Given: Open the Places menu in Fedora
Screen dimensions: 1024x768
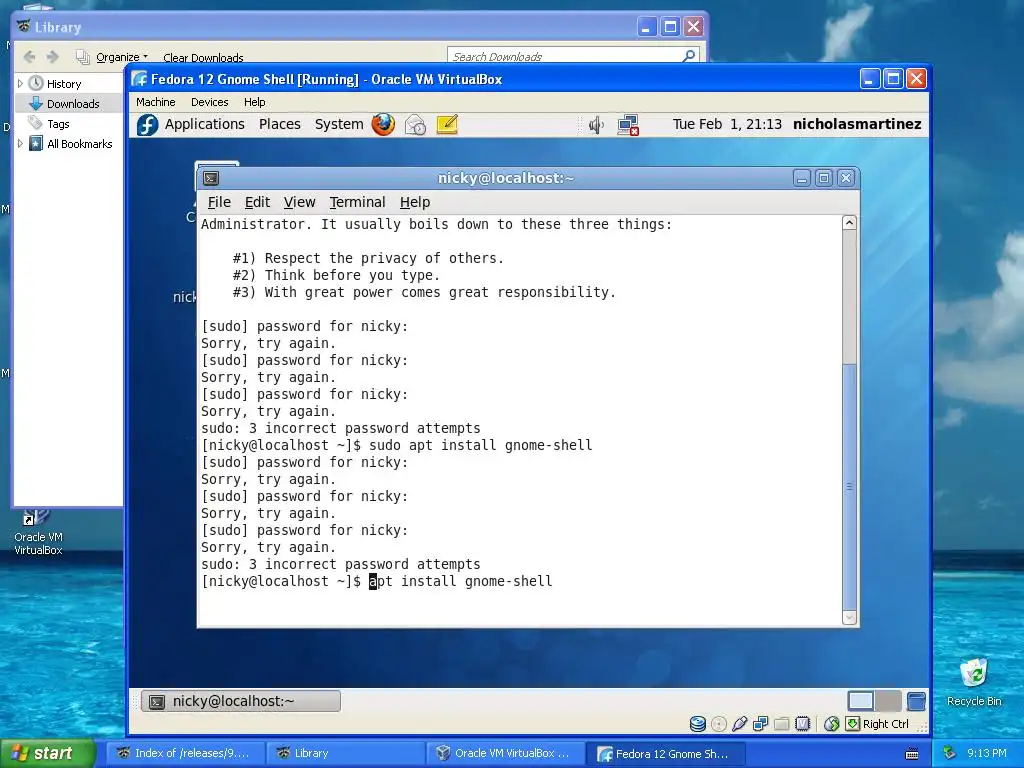Looking at the screenshot, I should coord(280,124).
